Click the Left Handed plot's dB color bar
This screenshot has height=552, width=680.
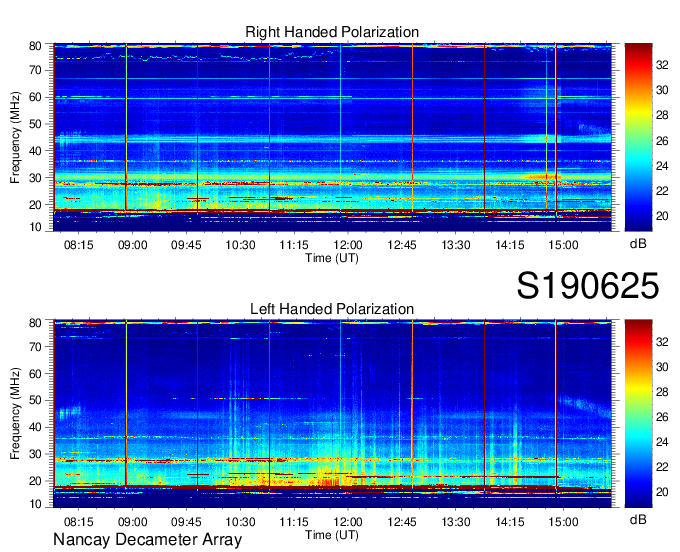638,414
